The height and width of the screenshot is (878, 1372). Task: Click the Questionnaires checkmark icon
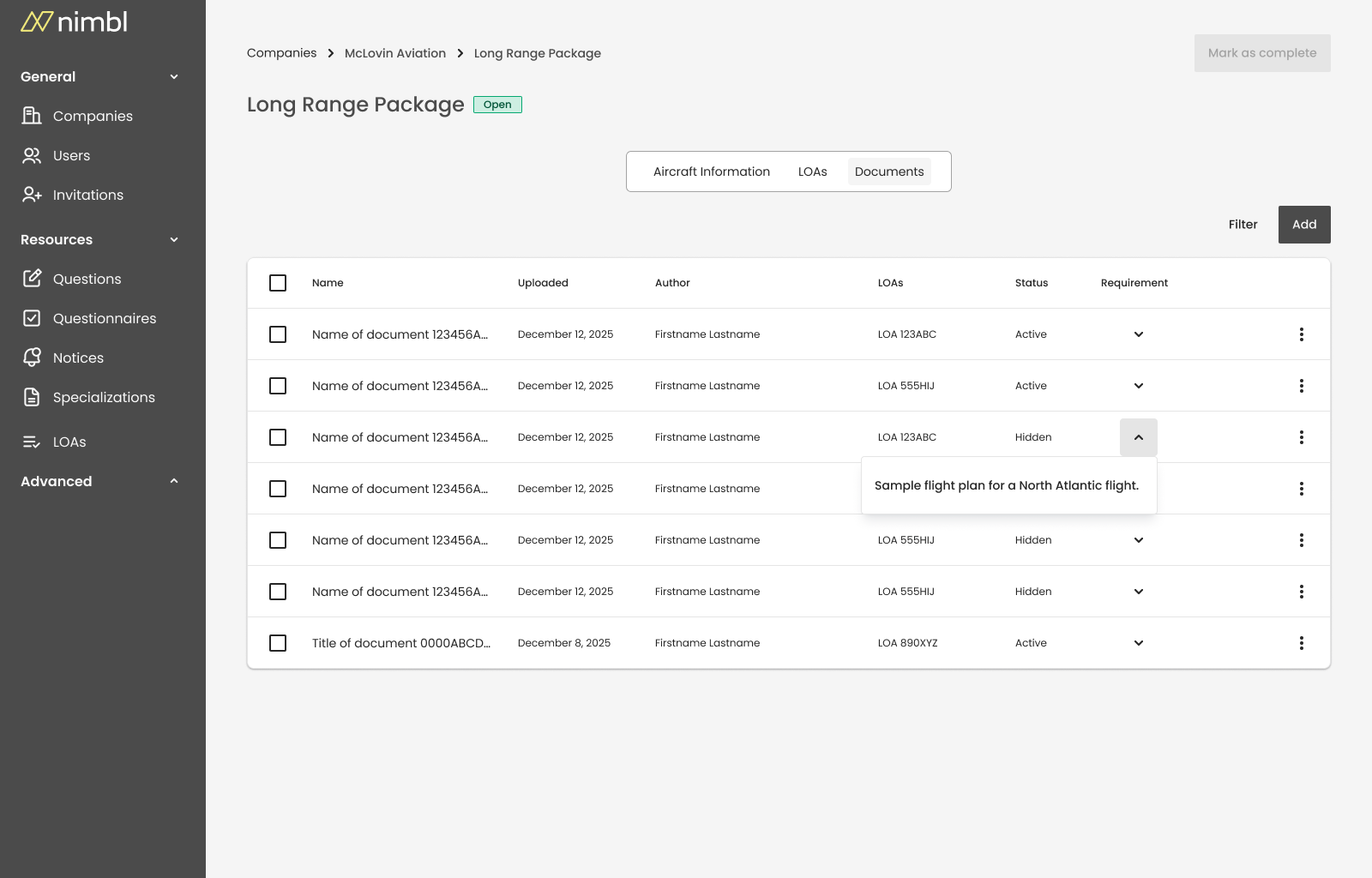[x=32, y=318]
